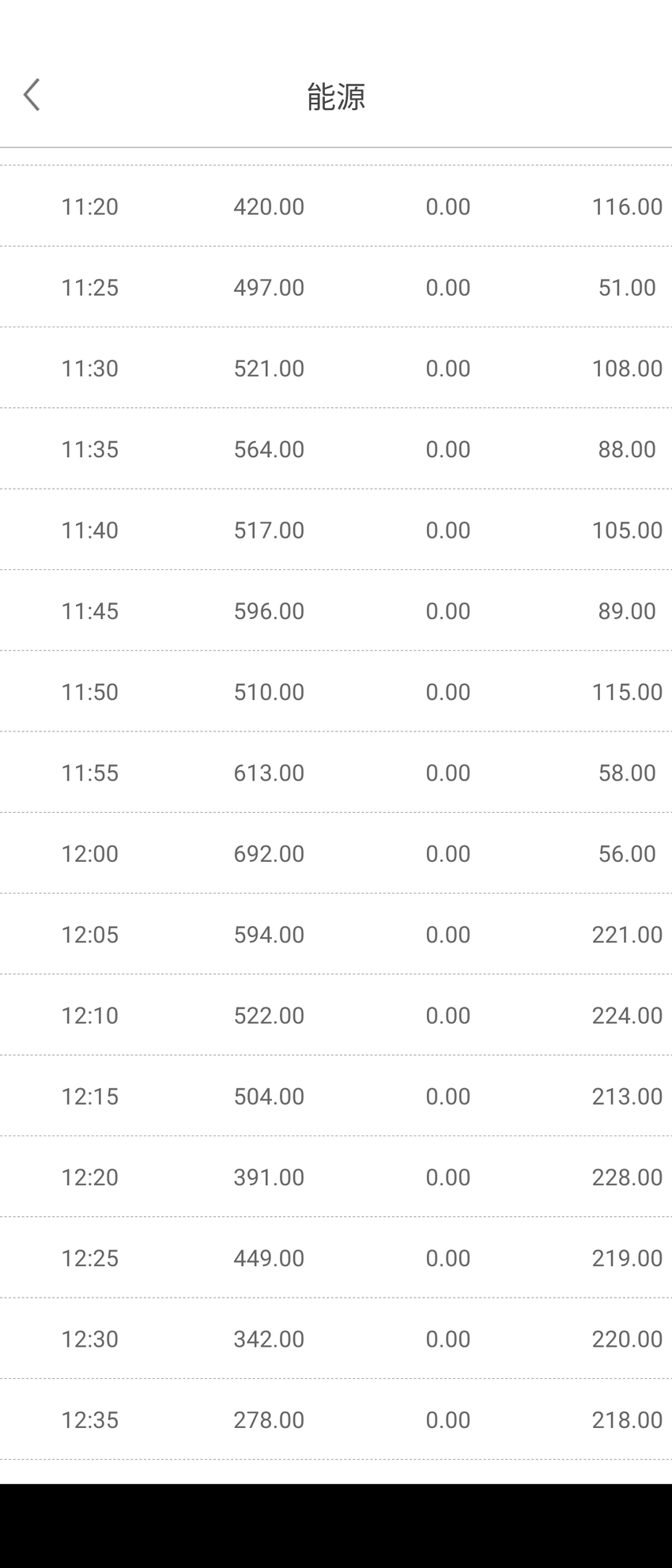Tap the 221.00 value at 12:05

click(627, 935)
